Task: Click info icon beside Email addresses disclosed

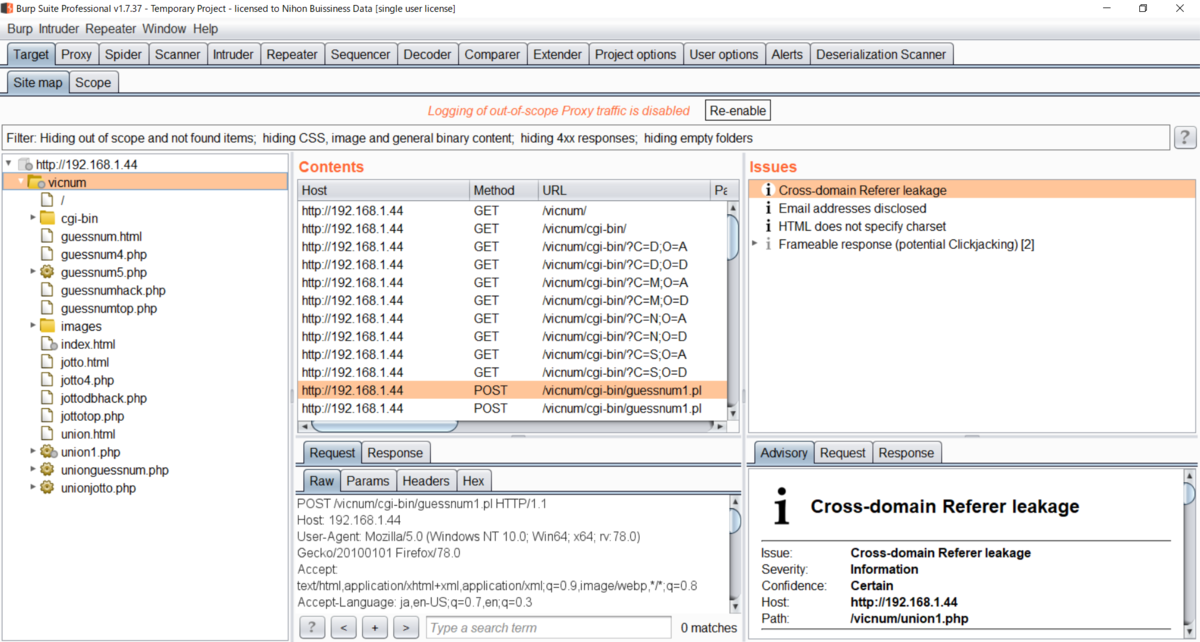Action: (x=768, y=208)
